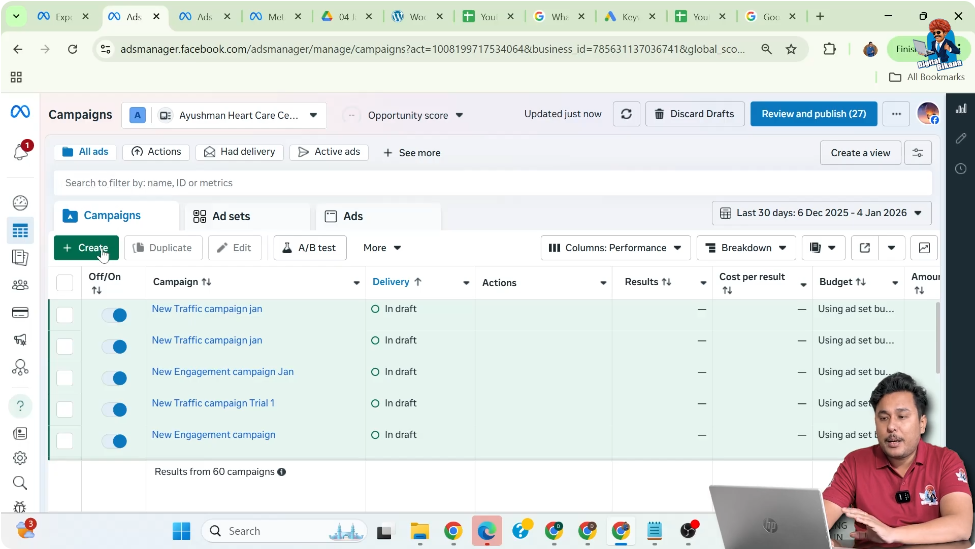The width and height of the screenshot is (975, 549).
Task: Click the campaign filter search field
Action: tap(492, 183)
